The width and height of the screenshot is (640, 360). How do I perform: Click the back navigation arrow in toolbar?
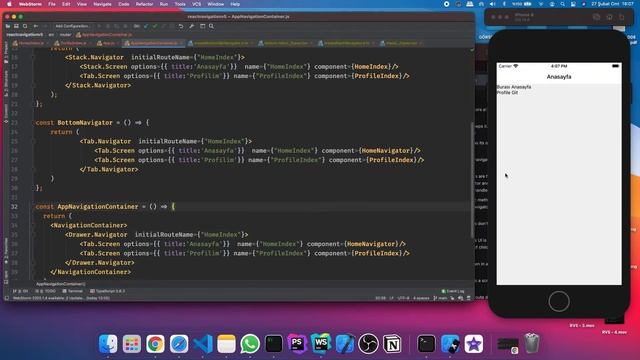pos(36,26)
